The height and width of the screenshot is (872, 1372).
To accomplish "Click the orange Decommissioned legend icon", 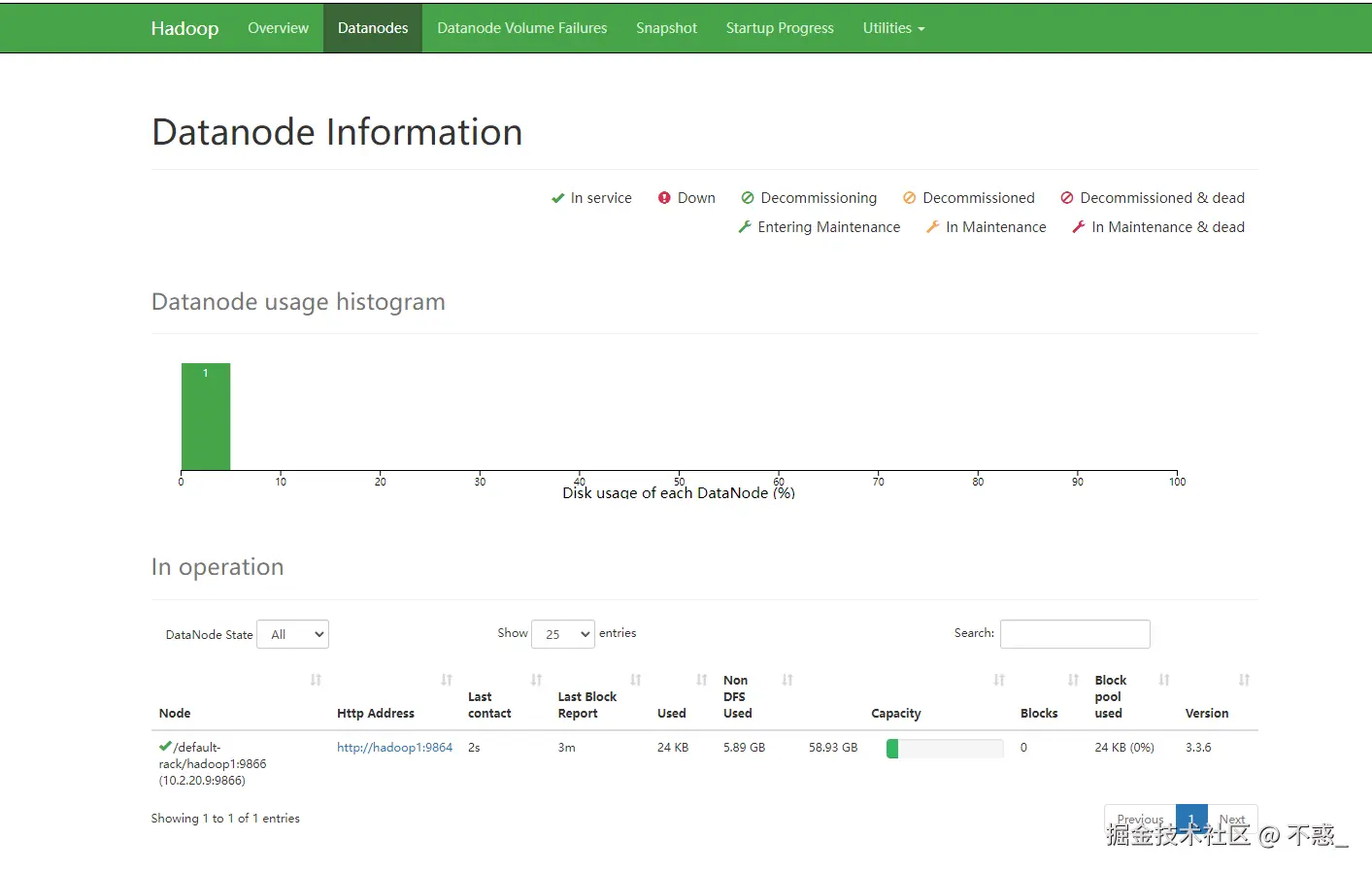I will tap(910, 198).
